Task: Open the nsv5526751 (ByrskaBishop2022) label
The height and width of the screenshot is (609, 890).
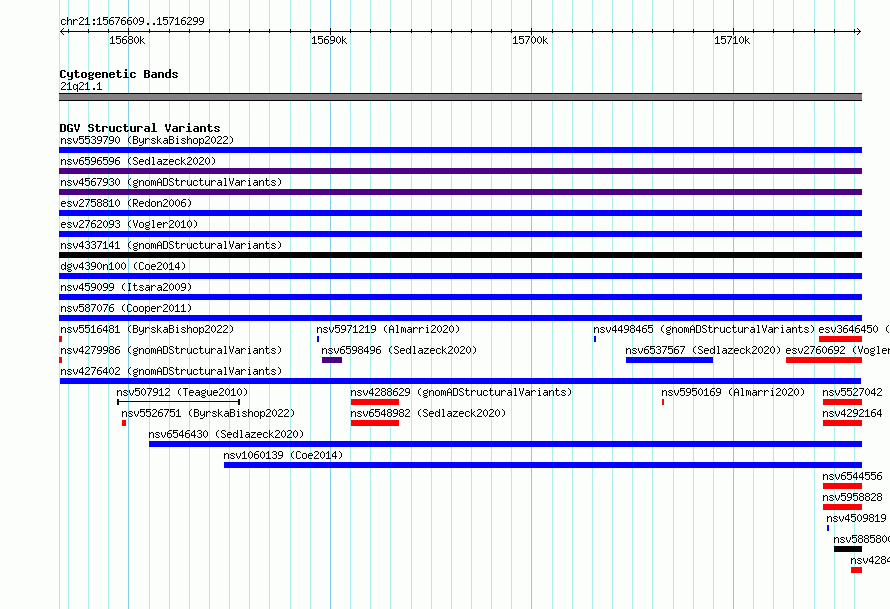Action: [208, 413]
